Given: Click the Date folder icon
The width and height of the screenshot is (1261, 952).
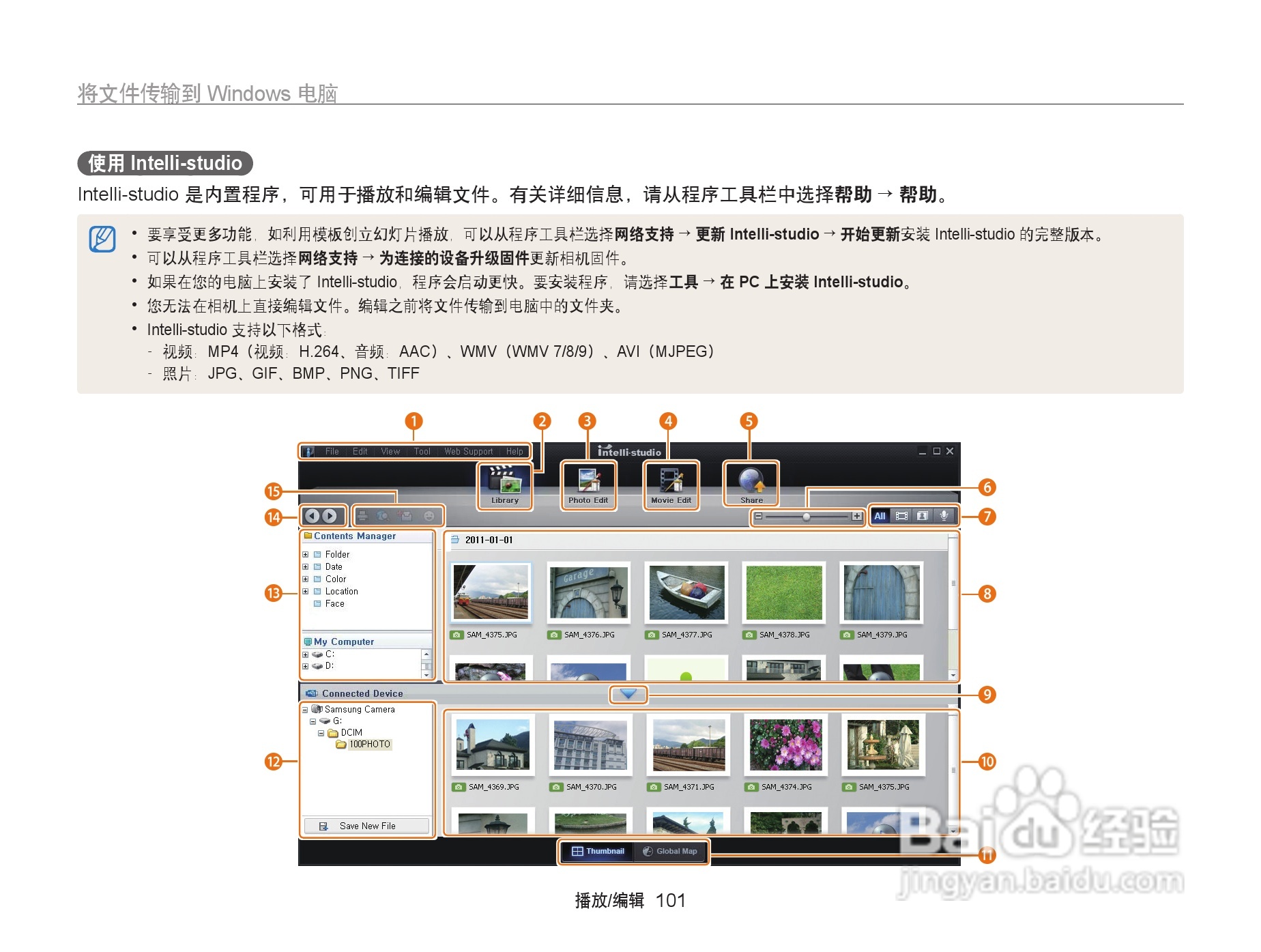Looking at the screenshot, I should click(317, 567).
